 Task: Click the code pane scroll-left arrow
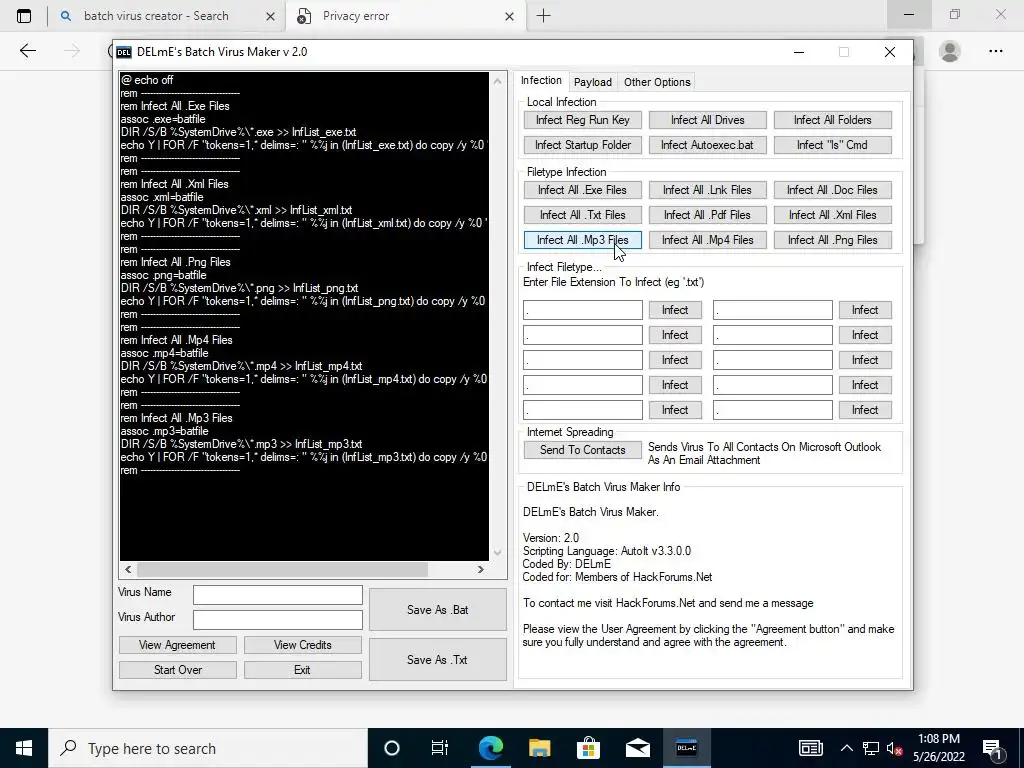pos(128,569)
